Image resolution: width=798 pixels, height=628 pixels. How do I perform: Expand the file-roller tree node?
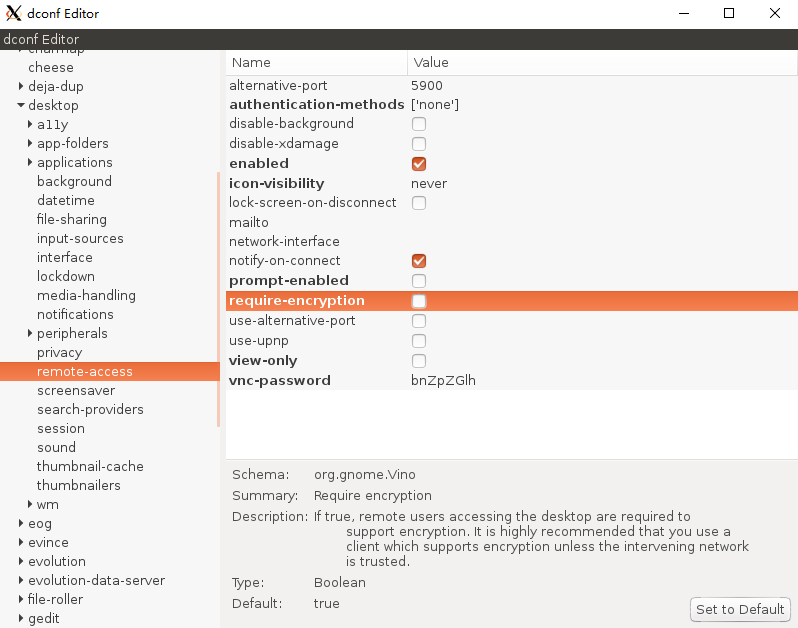point(21,599)
